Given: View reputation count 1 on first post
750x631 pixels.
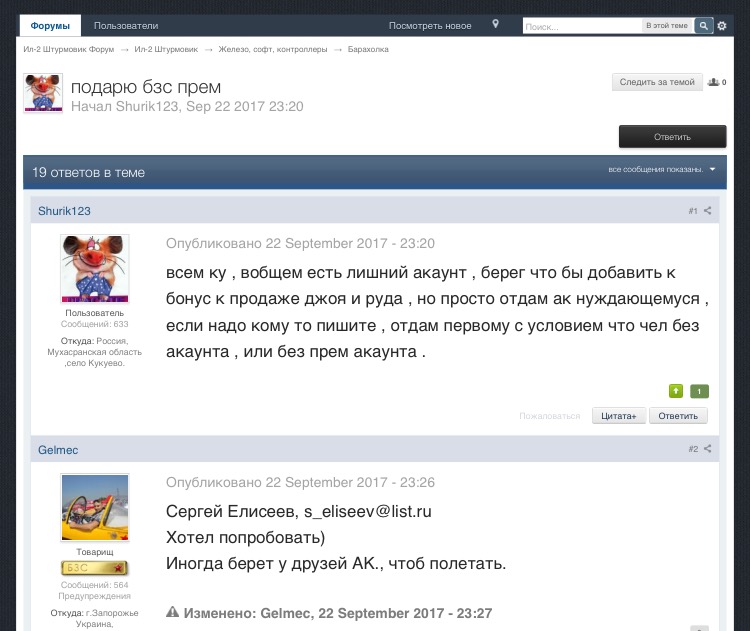Looking at the screenshot, I should pos(699,391).
